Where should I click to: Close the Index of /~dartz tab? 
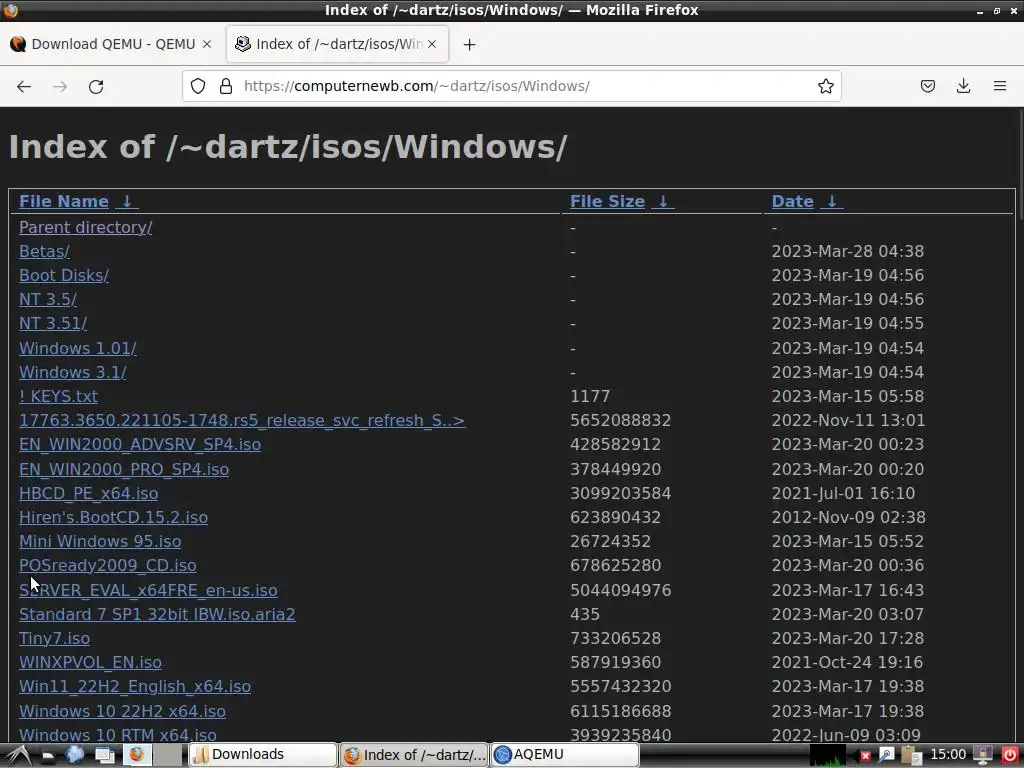tap(432, 44)
